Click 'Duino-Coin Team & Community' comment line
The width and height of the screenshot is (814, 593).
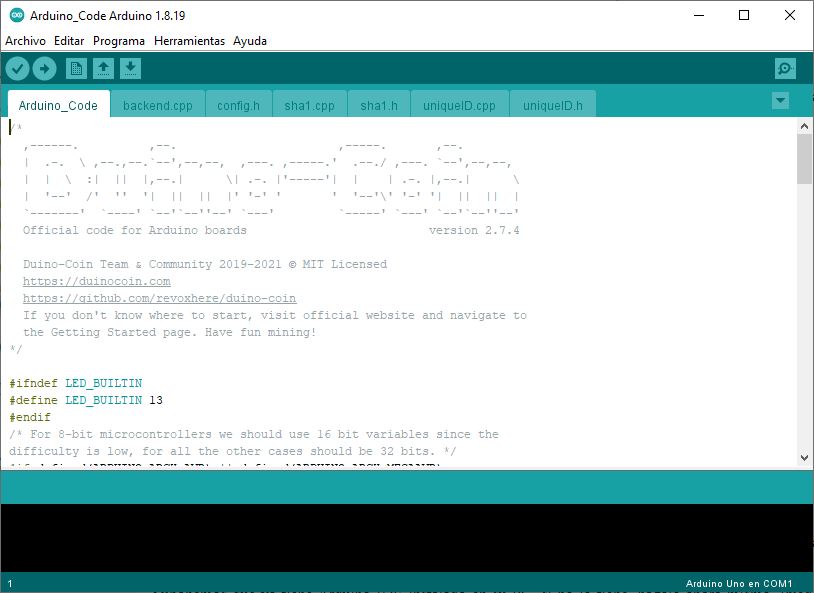[x=205, y=264]
